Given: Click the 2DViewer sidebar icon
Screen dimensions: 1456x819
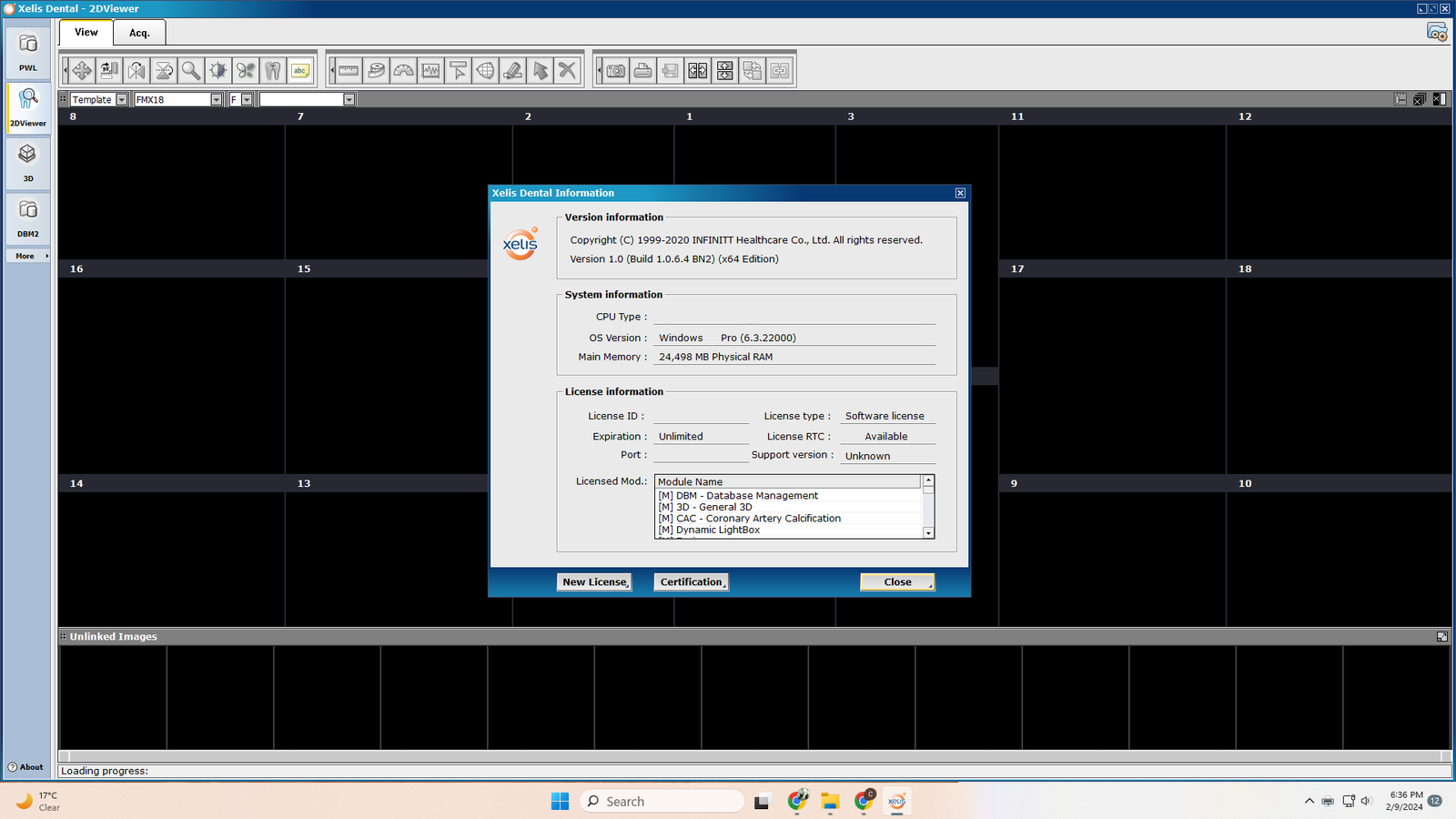Looking at the screenshot, I should coord(28,107).
